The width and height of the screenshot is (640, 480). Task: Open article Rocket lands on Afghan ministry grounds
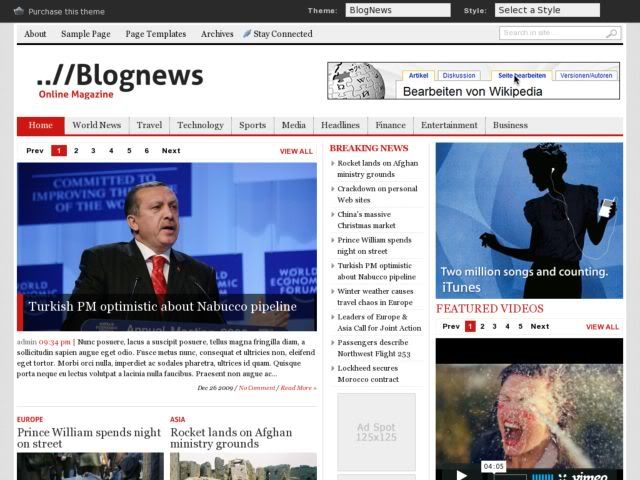click(231, 438)
